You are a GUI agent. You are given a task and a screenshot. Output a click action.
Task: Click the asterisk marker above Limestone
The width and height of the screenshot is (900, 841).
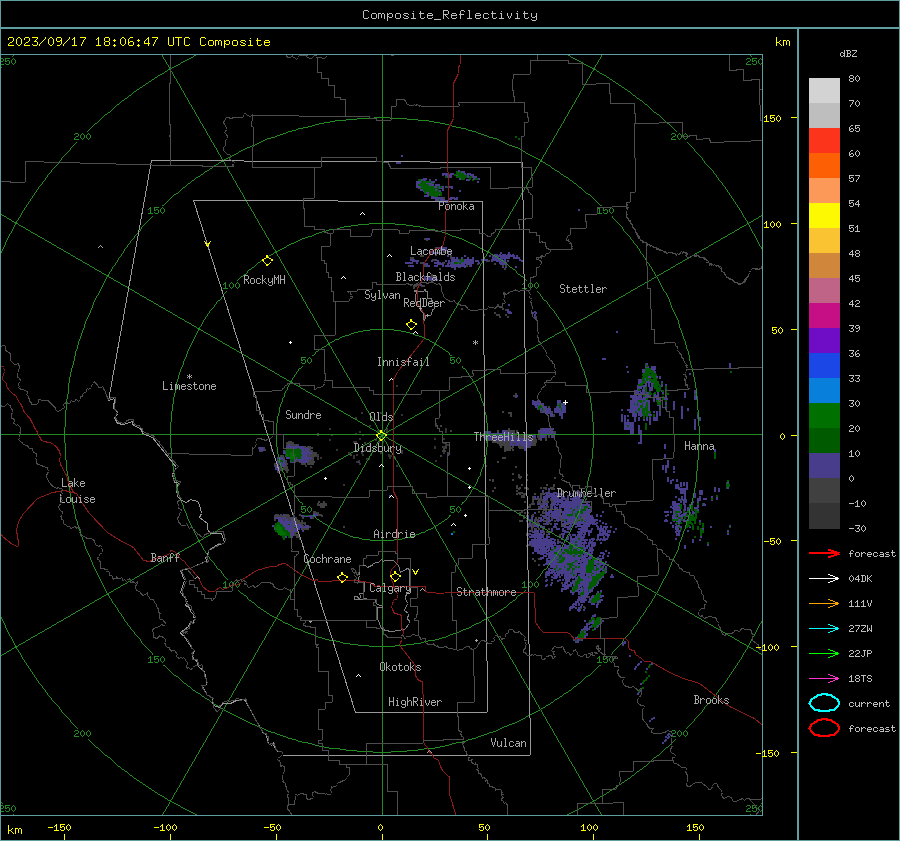(189, 377)
